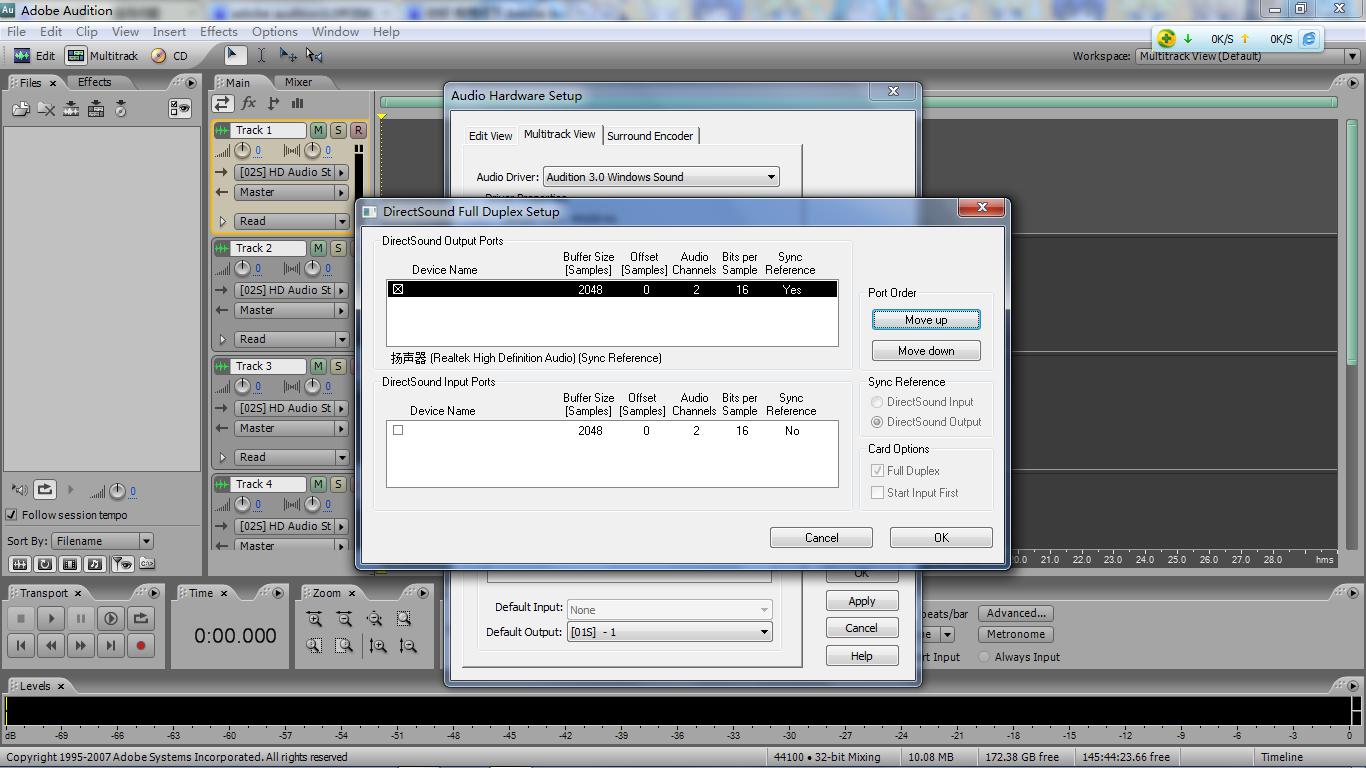Mute Track 4 with M button
1366x768 pixels.
[318, 484]
